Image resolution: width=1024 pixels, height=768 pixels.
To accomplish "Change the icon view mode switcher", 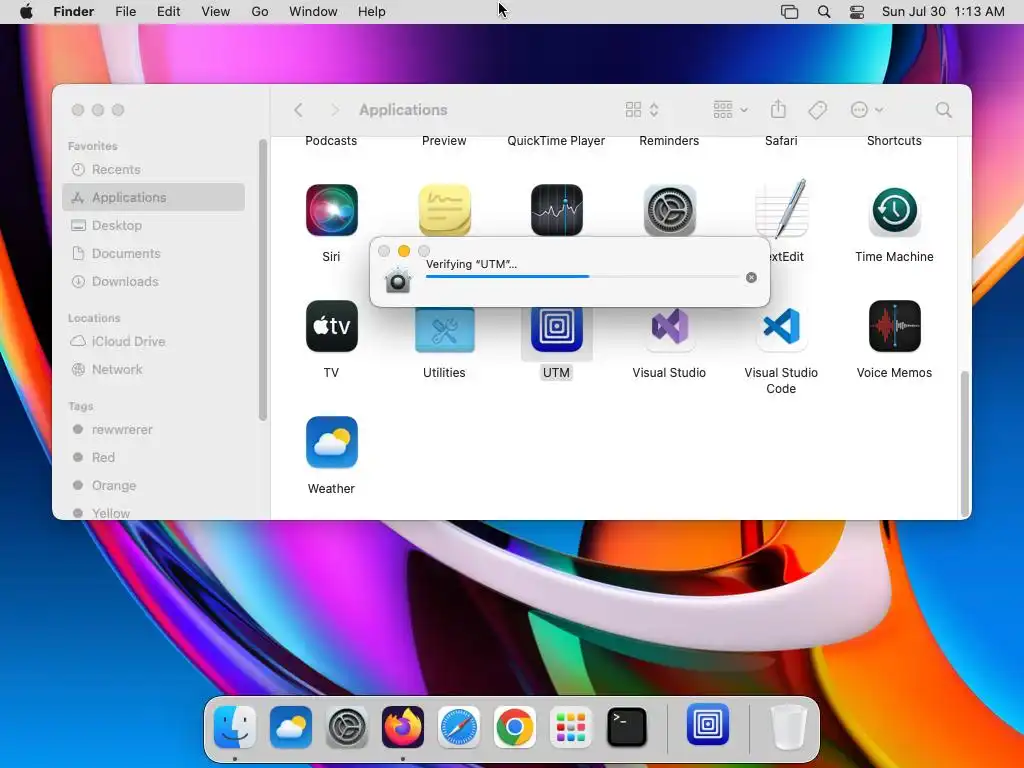I will click(x=642, y=110).
